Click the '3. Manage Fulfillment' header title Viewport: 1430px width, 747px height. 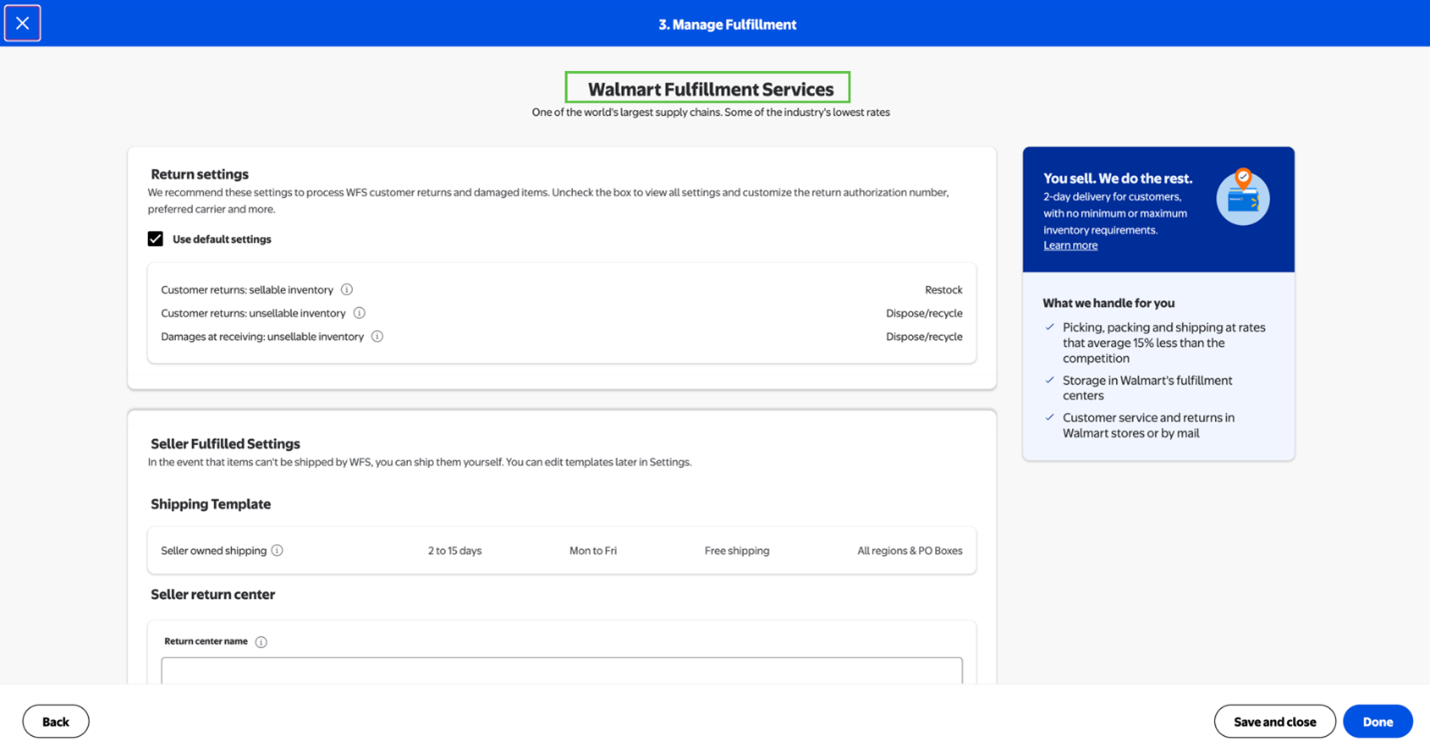click(727, 25)
